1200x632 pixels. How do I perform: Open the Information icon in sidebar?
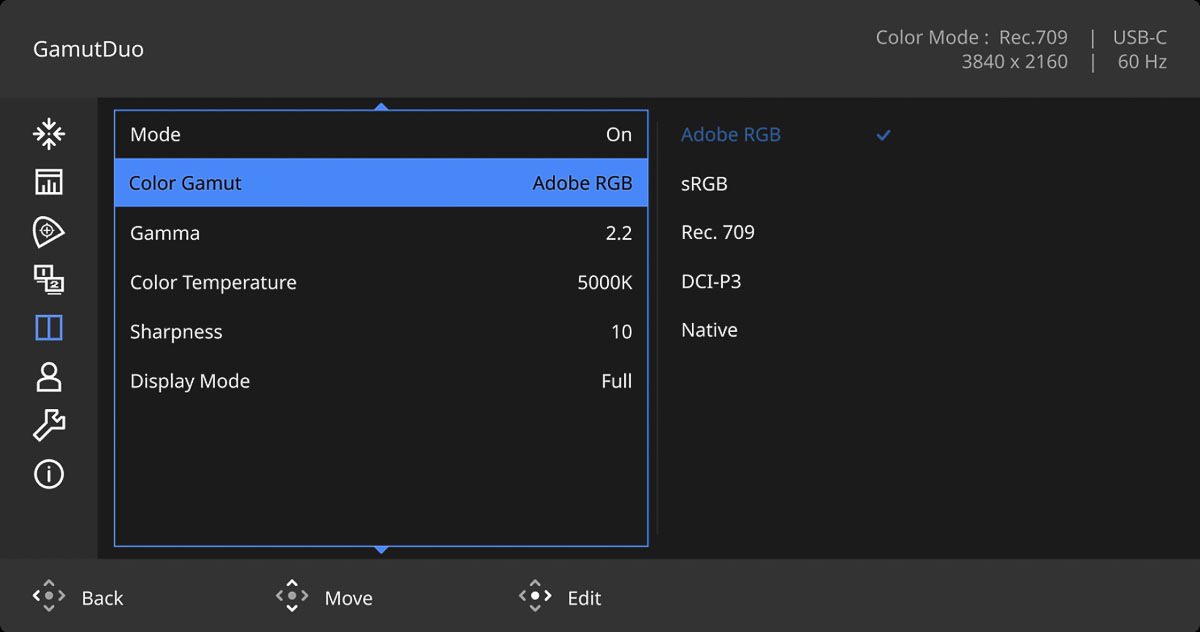48,474
